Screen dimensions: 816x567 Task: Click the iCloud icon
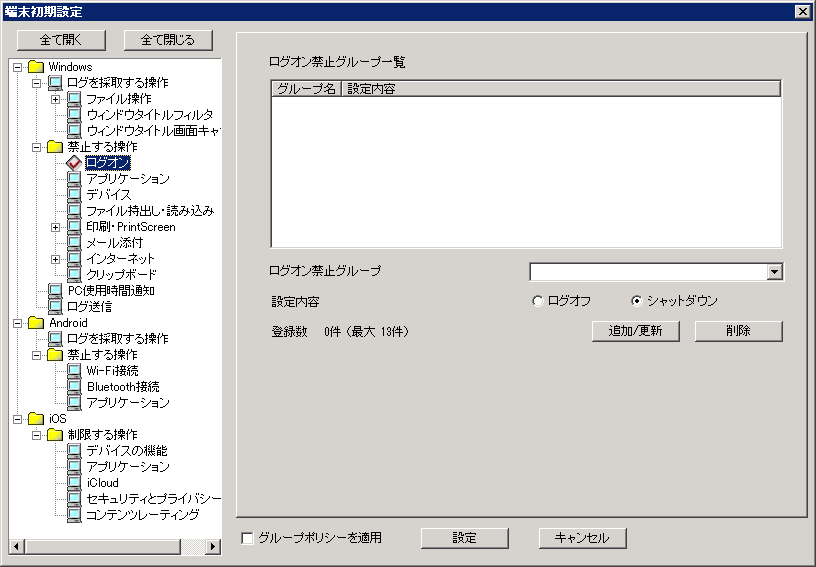click(74, 483)
